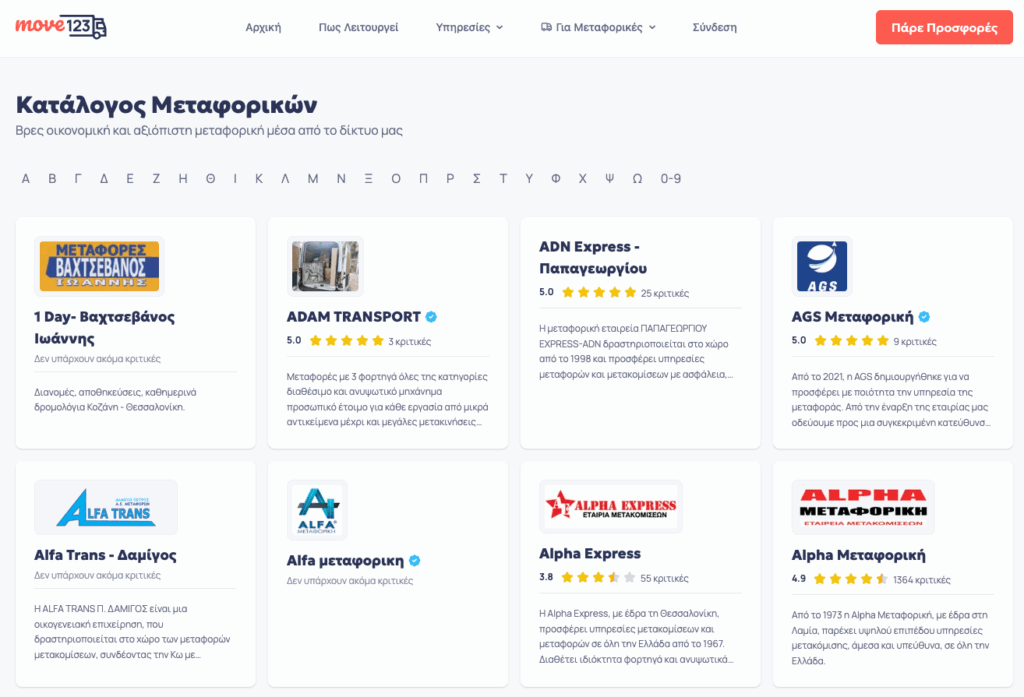The width and height of the screenshot is (1024, 697).
Task: Open Alfa Trans - Δαμίγος title
Action: [105, 555]
